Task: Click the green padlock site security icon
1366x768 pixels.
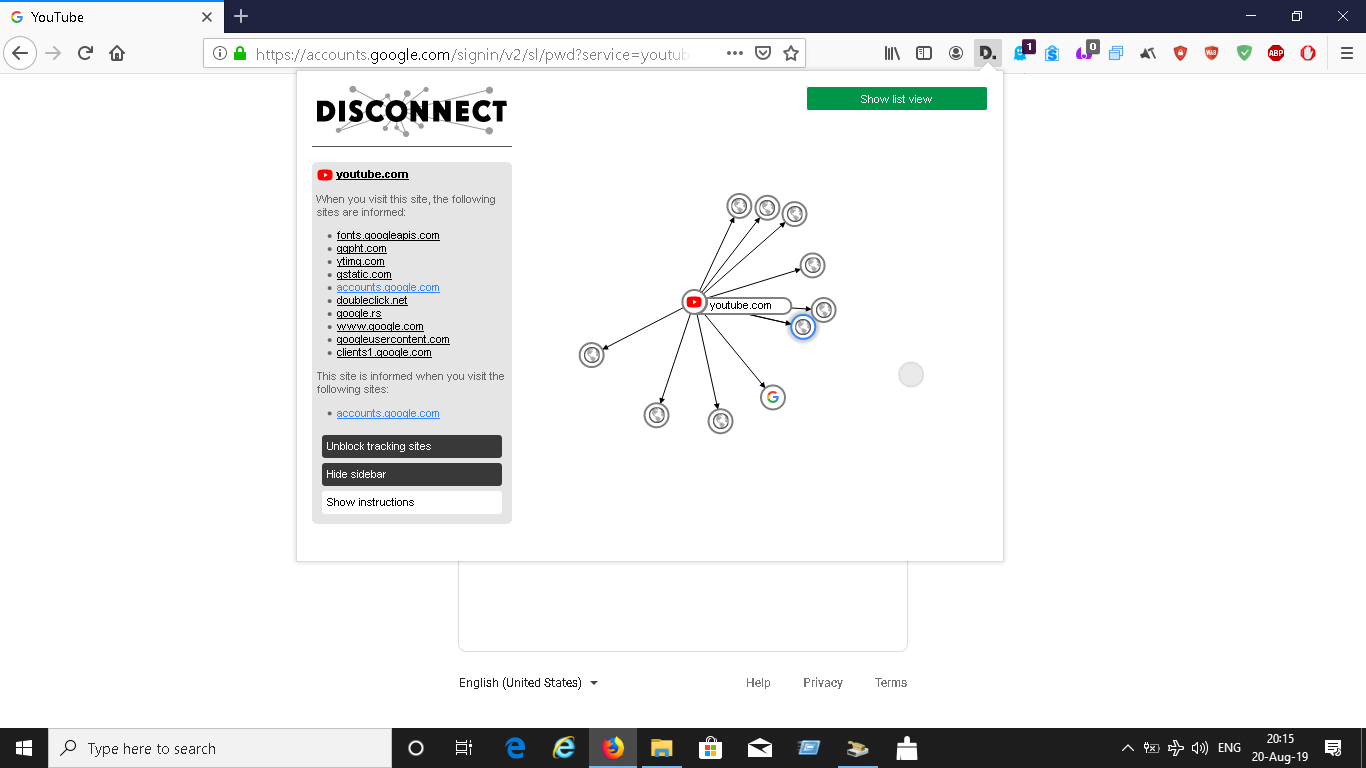Action: [x=239, y=53]
